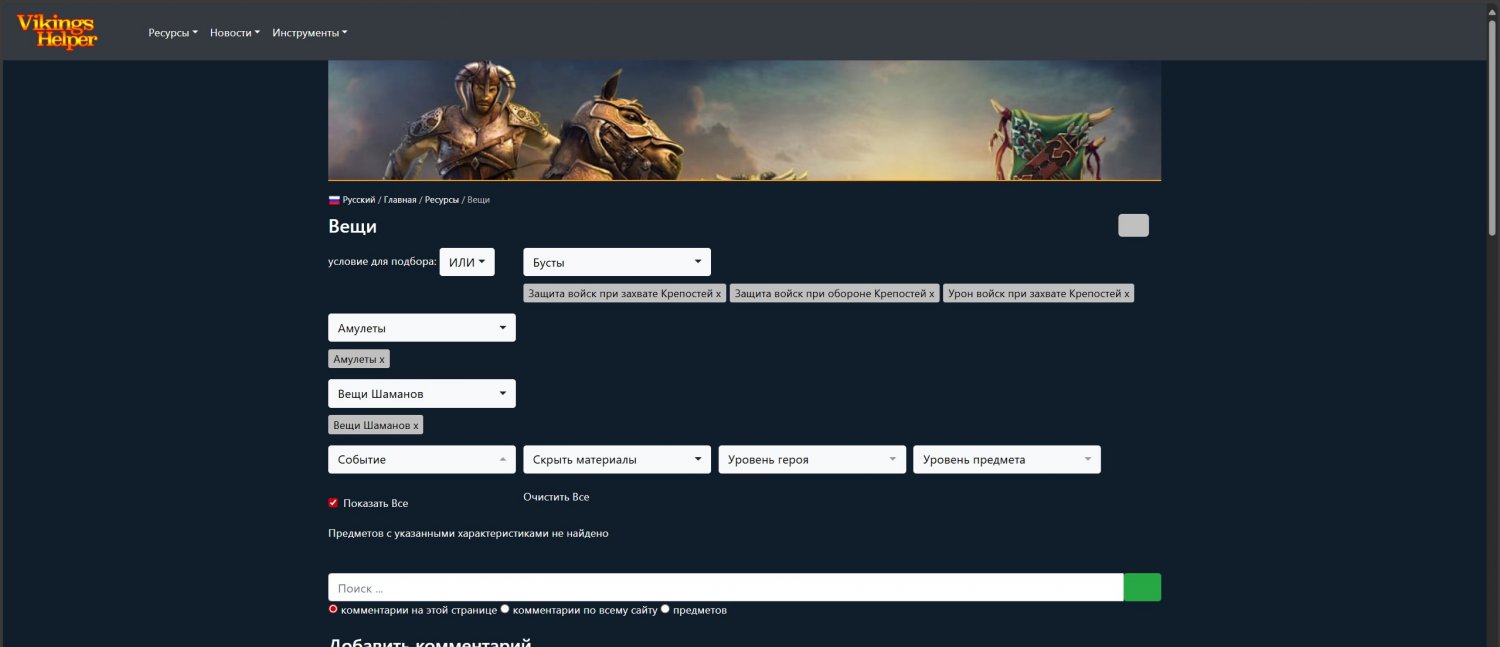The height and width of the screenshot is (647, 1500).
Task: Click the header banner image with the warrior
Action: 744,120
